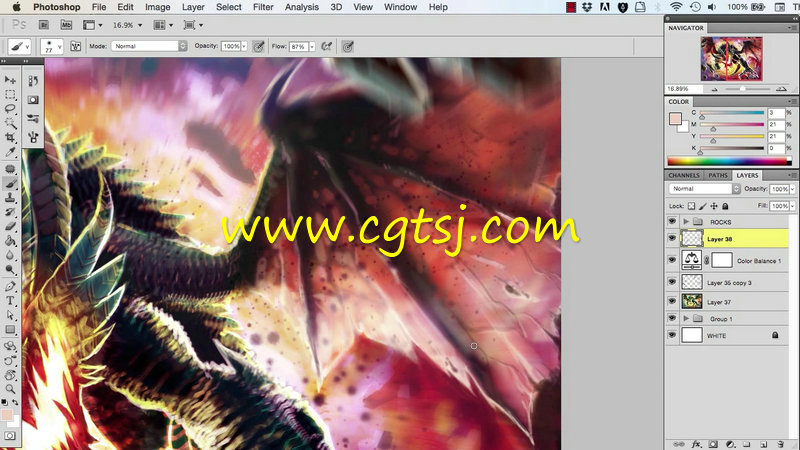Select the Rectangular Marquee tool
800x450 pixels.
point(10,95)
